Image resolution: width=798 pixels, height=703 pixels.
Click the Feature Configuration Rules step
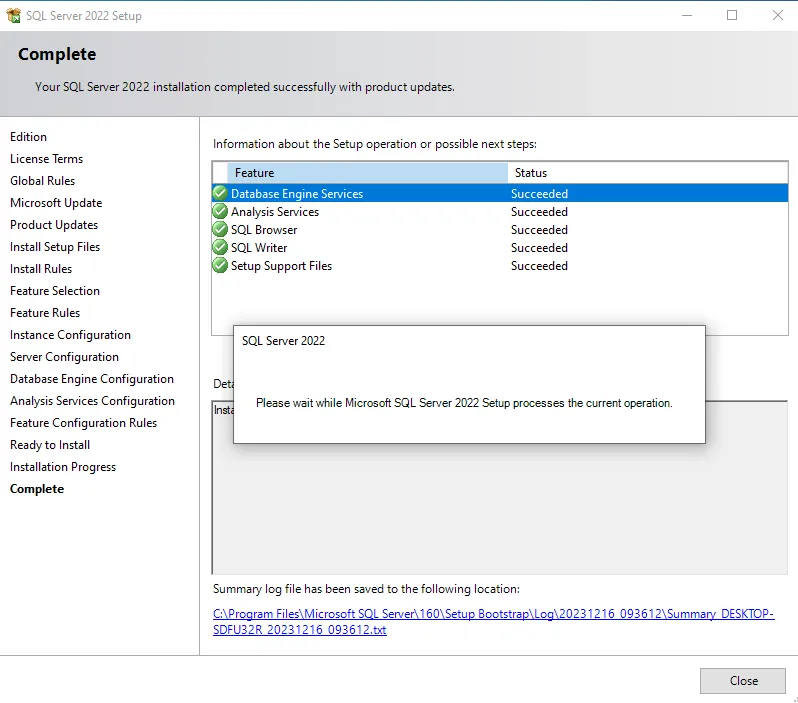83,423
